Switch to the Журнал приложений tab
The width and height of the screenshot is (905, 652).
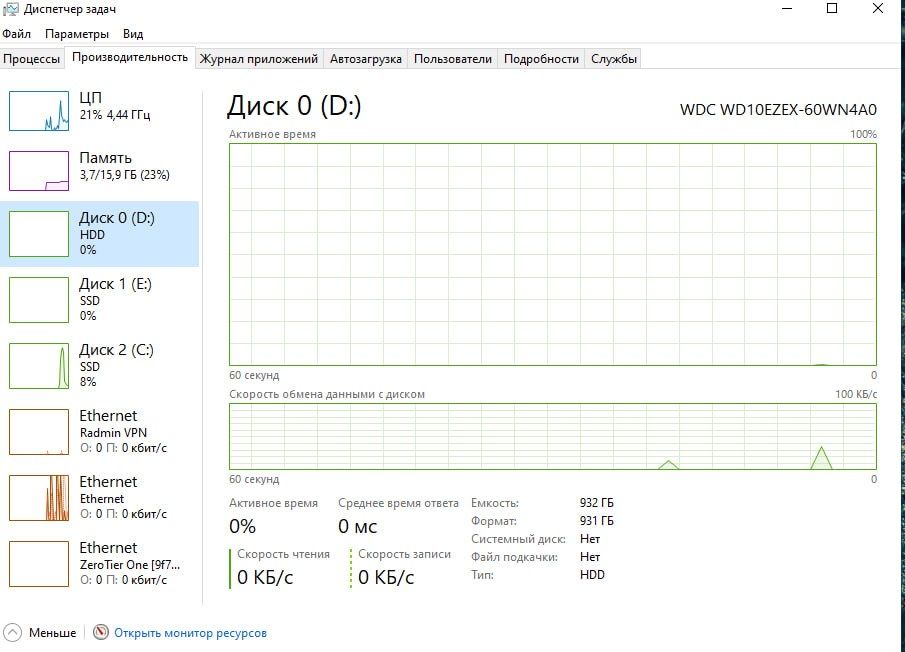(259, 59)
